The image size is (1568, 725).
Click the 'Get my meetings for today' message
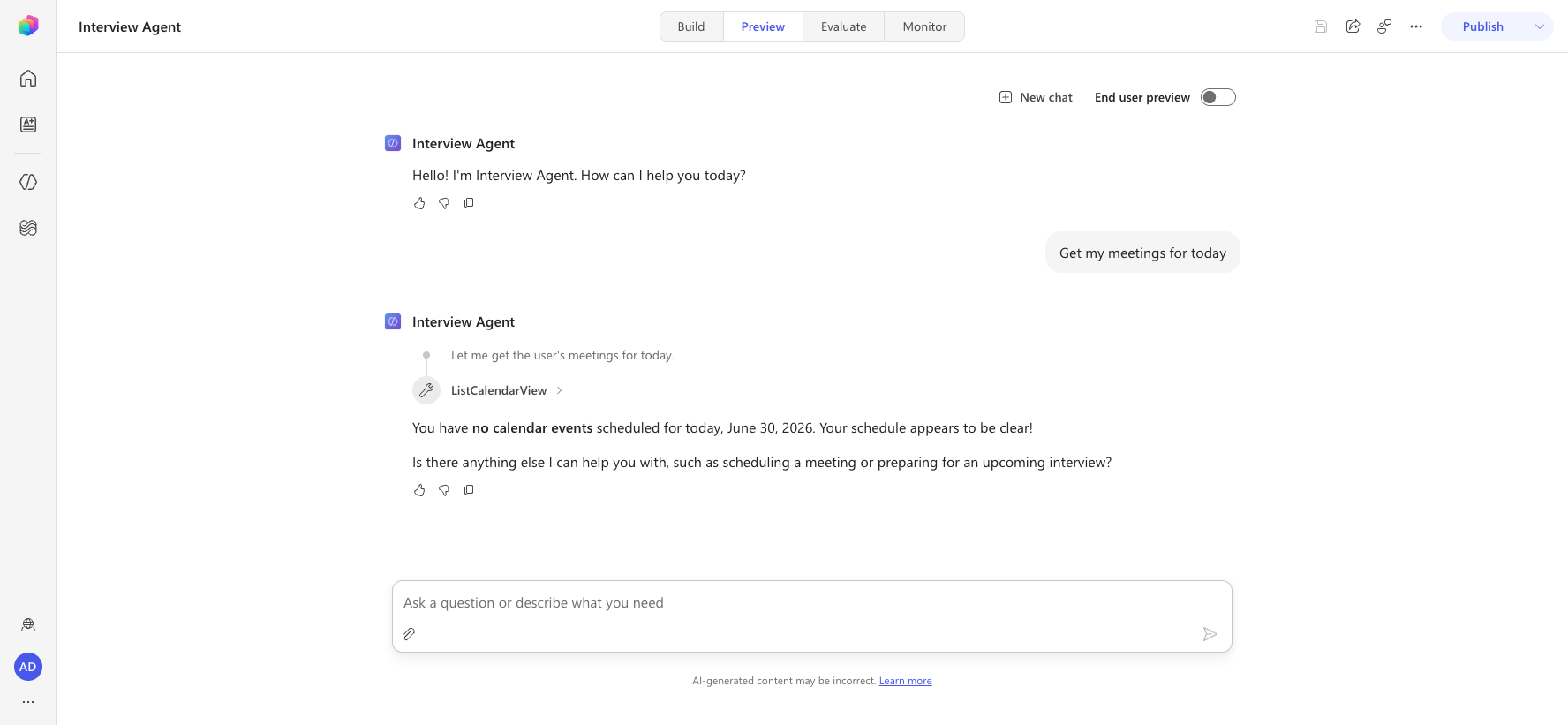[x=1142, y=253]
